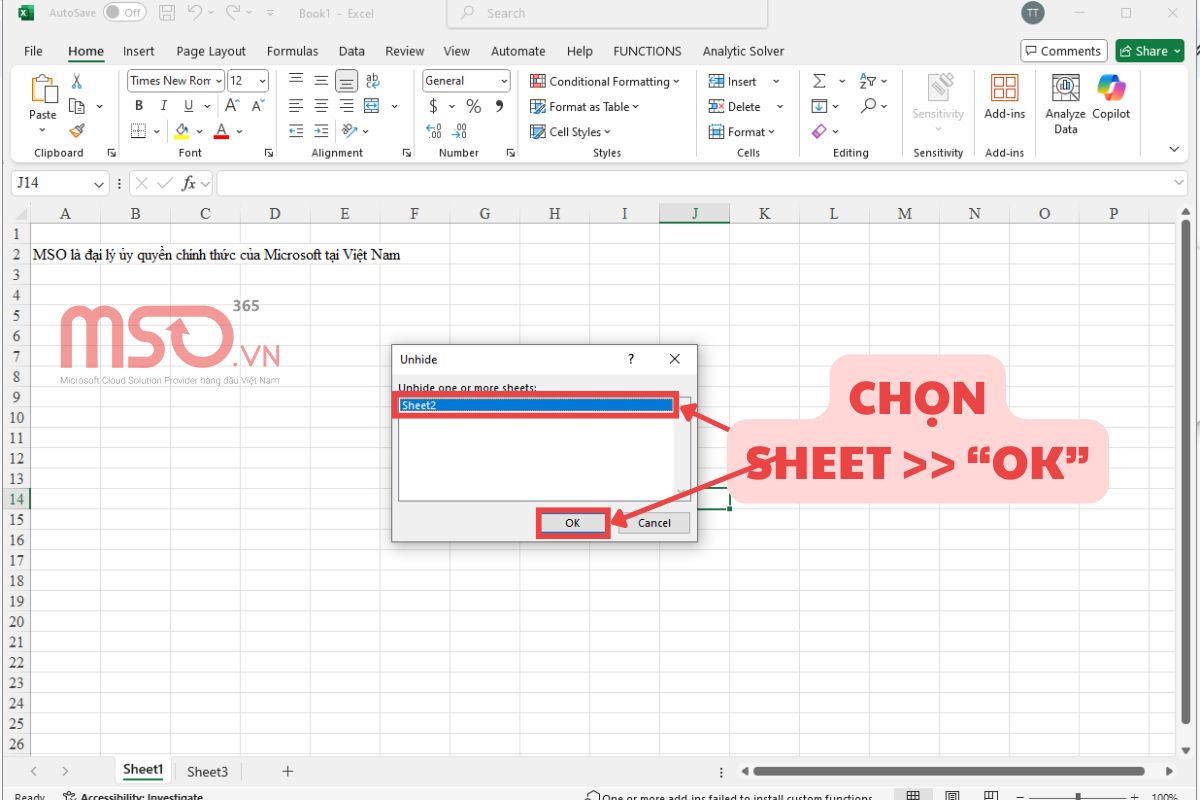
Task: Increase indent in Alignment group
Action: 321,131
